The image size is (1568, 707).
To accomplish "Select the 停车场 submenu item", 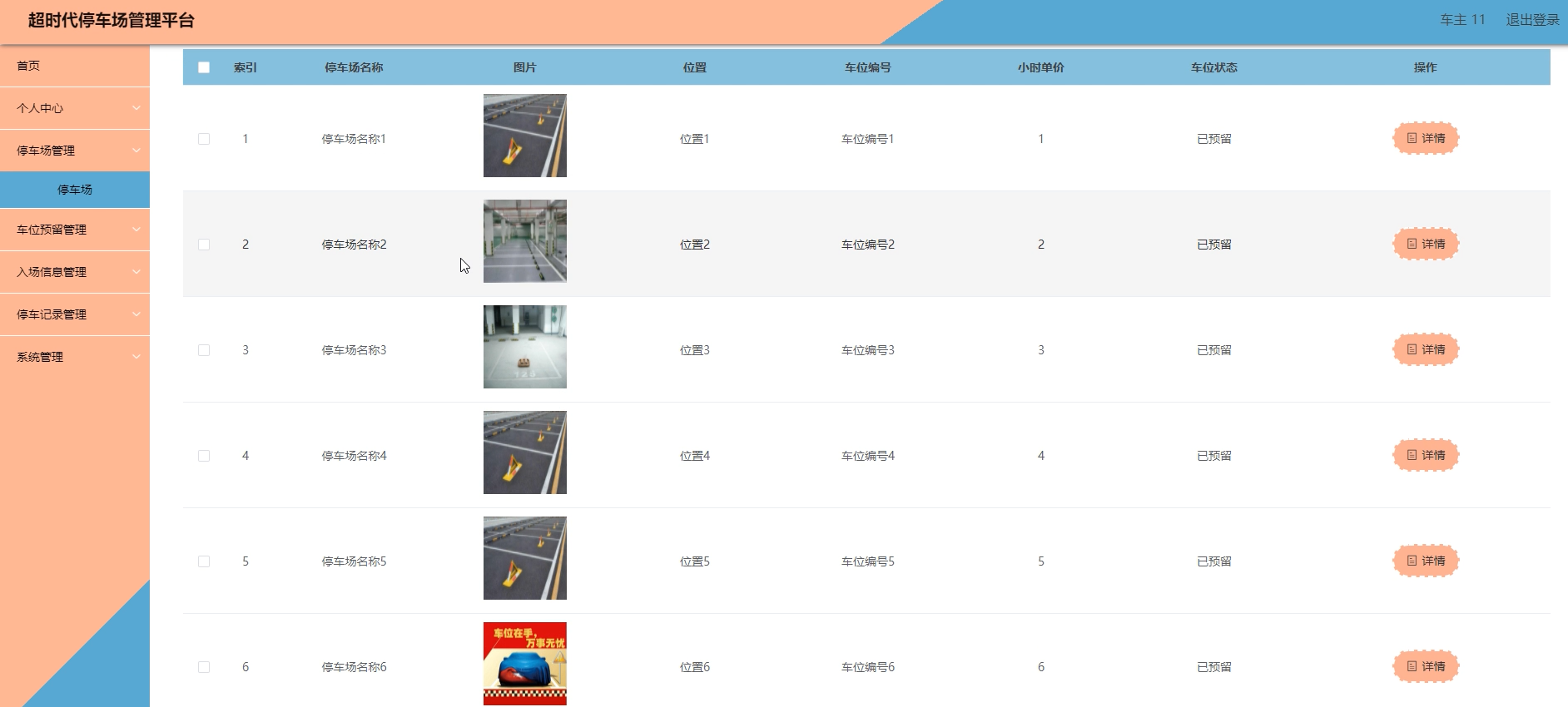I will click(75, 190).
